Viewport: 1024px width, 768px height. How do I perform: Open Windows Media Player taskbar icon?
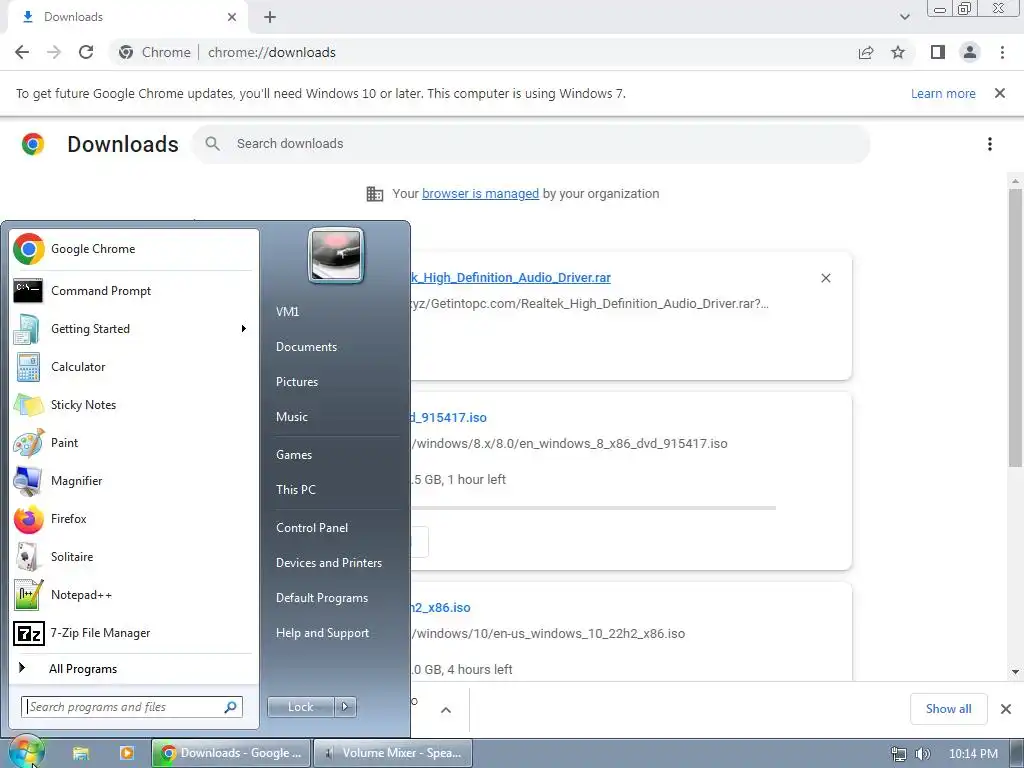pos(126,754)
